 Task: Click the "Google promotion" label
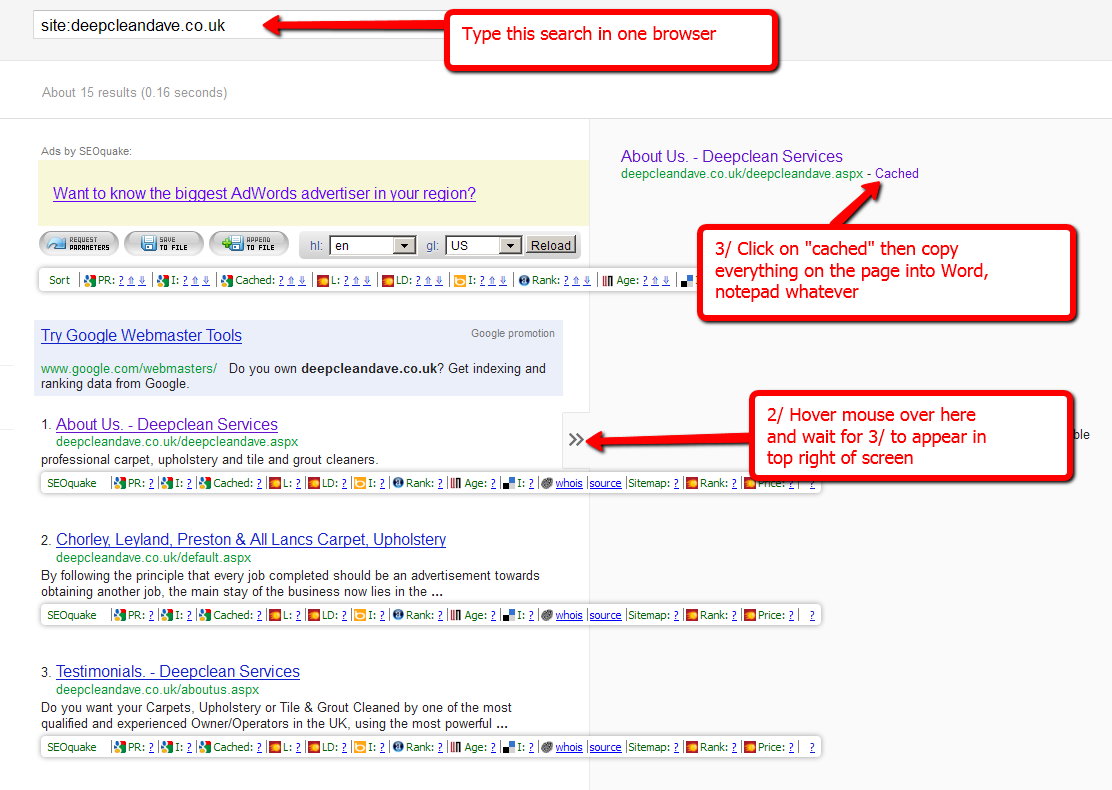pyautogui.click(x=513, y=333)
